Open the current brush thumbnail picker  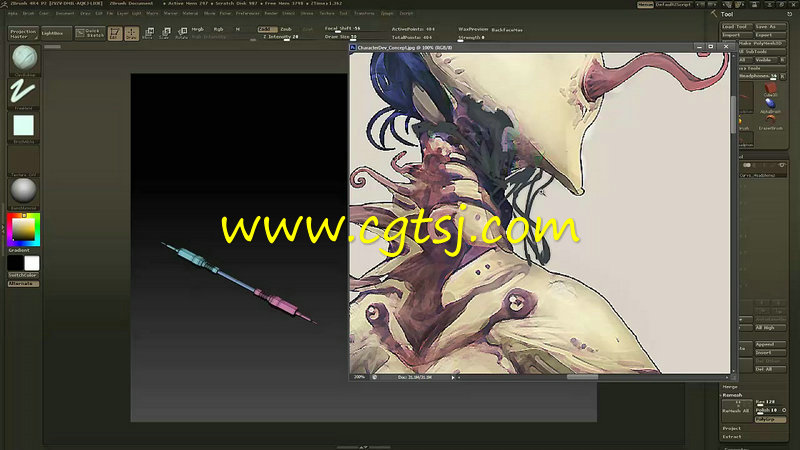click(23, 59)
